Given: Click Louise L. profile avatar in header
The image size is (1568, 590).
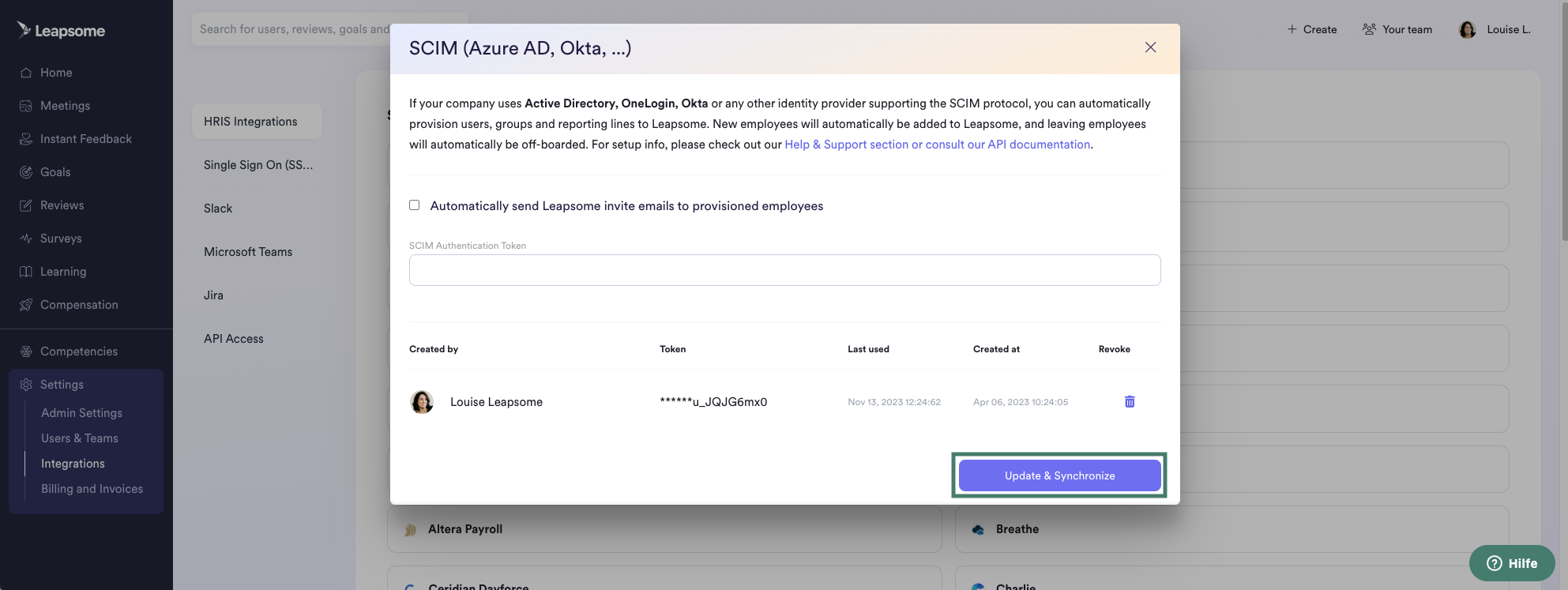Looking at the screenshot, I should tap(1468, 30).
